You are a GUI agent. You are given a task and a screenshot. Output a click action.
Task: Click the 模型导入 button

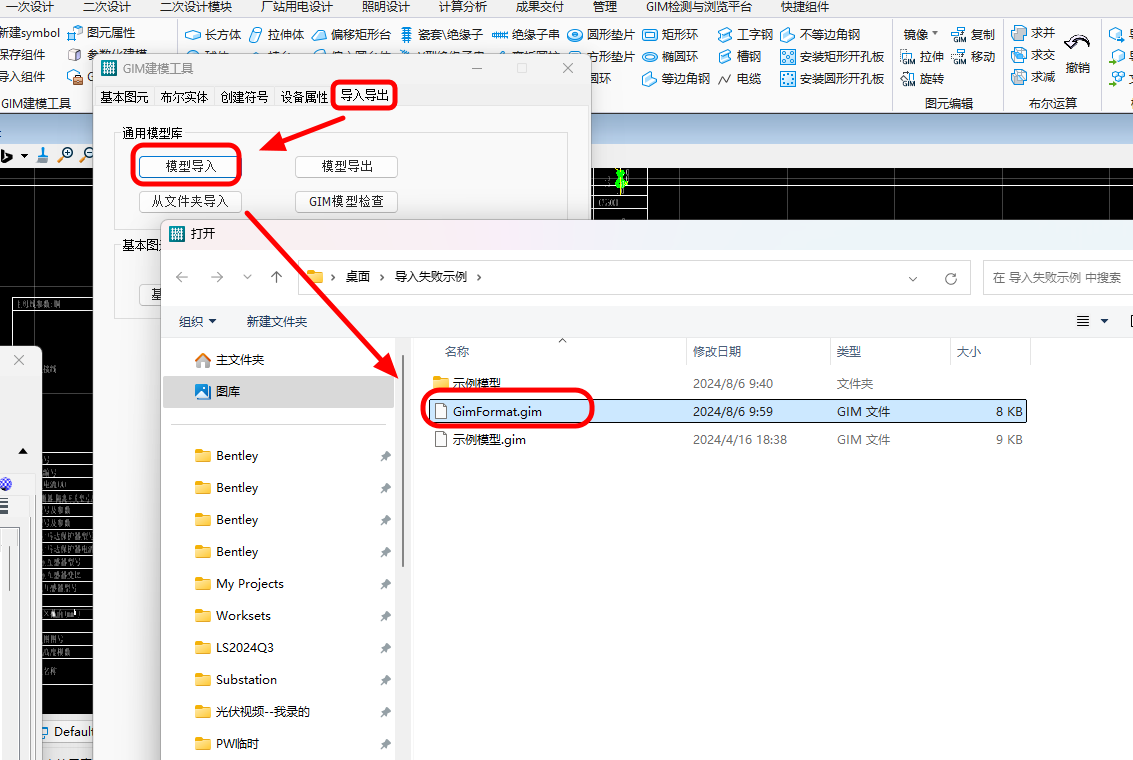pos(191,166)
